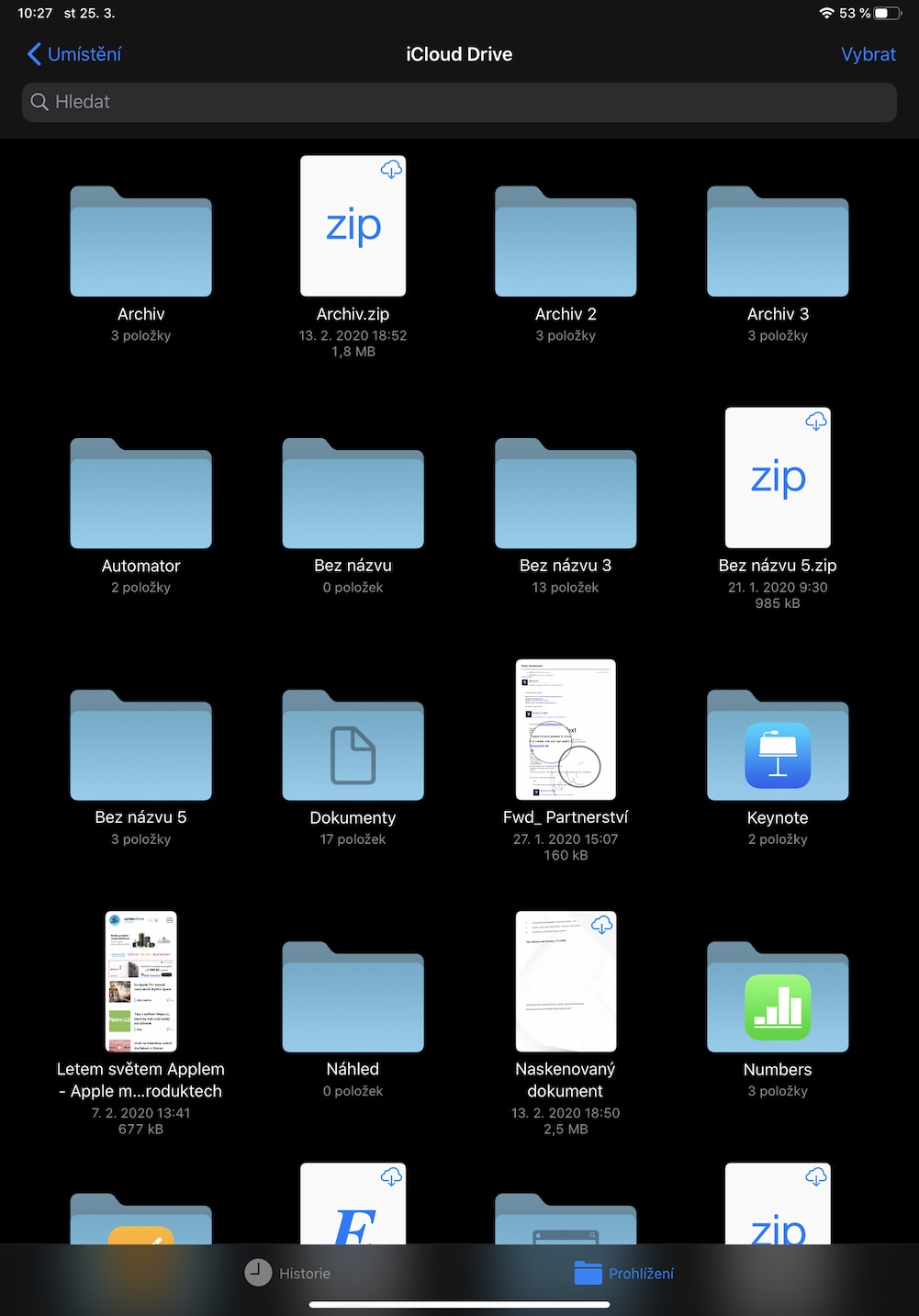Open the Numbers folder
Viewport: 919px width, 1316px height.
[778, 996]
